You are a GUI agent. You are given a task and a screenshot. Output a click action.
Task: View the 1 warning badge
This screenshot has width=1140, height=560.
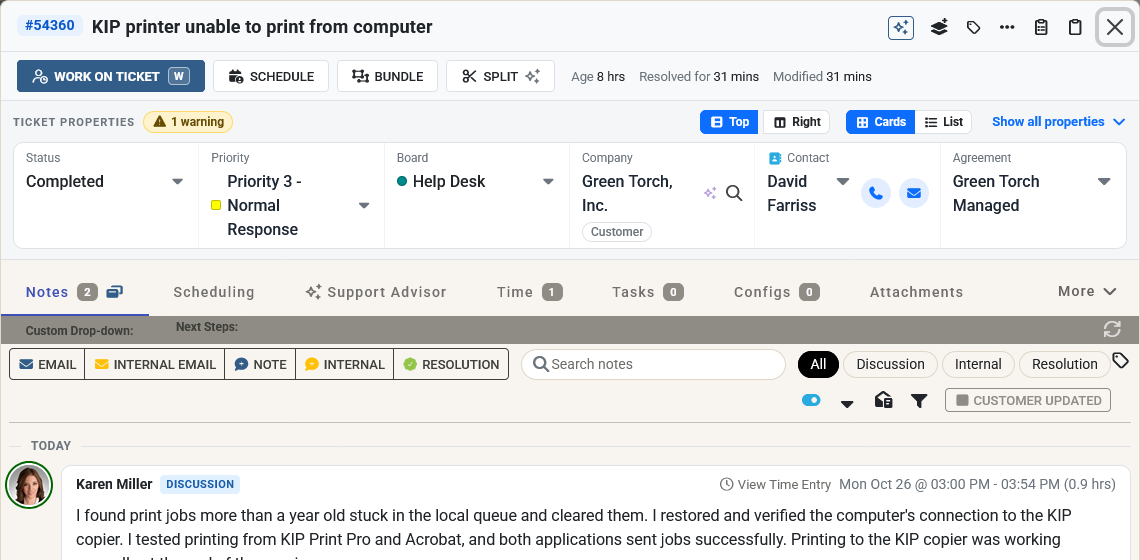(188, 121)
